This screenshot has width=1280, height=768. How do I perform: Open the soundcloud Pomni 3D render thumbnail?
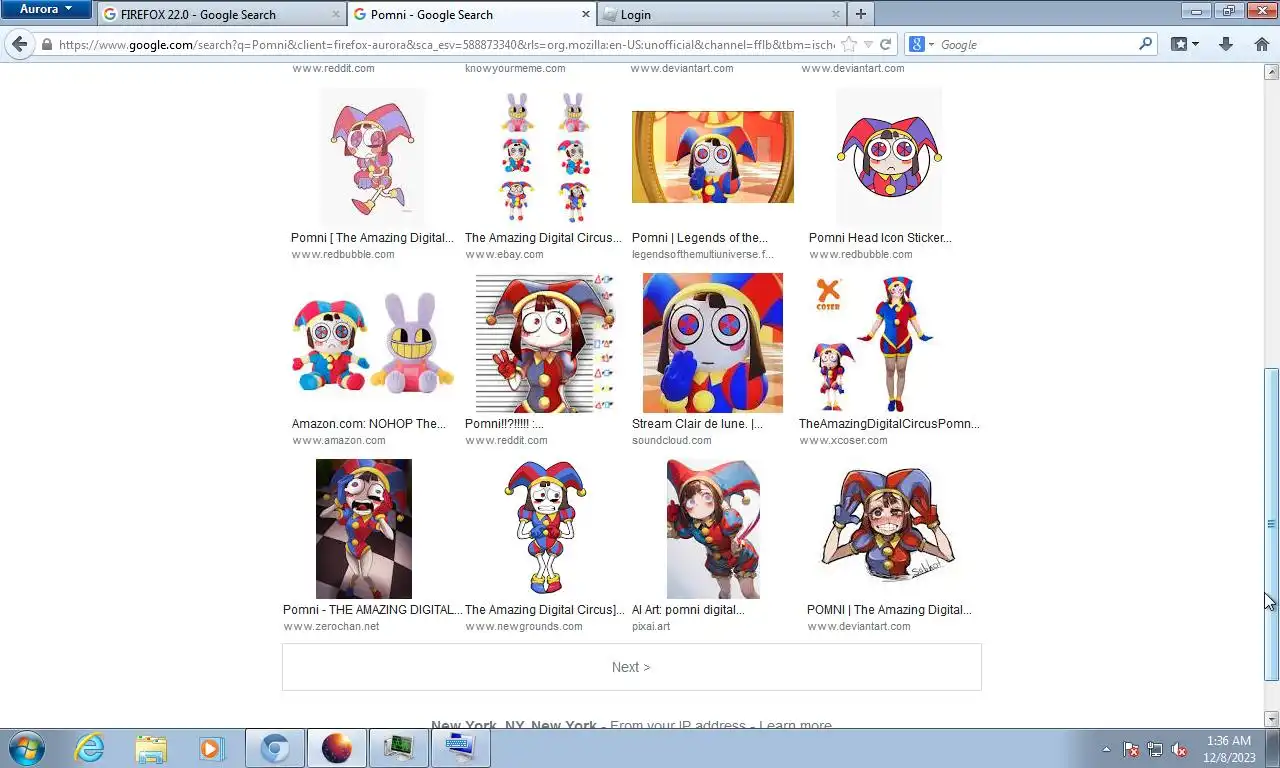[x=713, y=343]
